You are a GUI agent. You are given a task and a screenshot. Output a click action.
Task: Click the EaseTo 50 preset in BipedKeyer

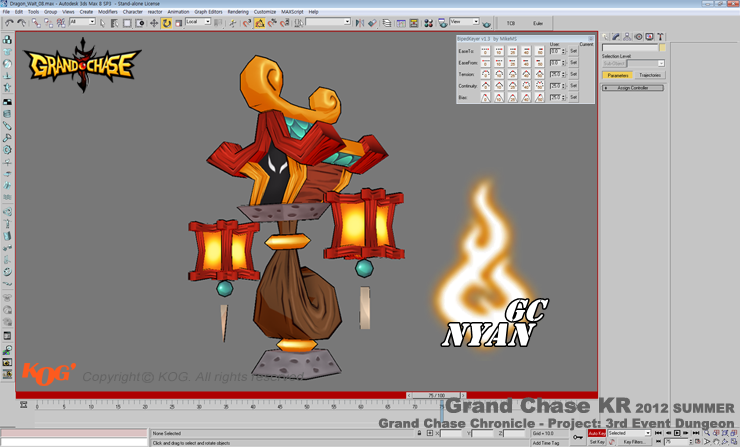pyautogui.click(x=539, y=51)
